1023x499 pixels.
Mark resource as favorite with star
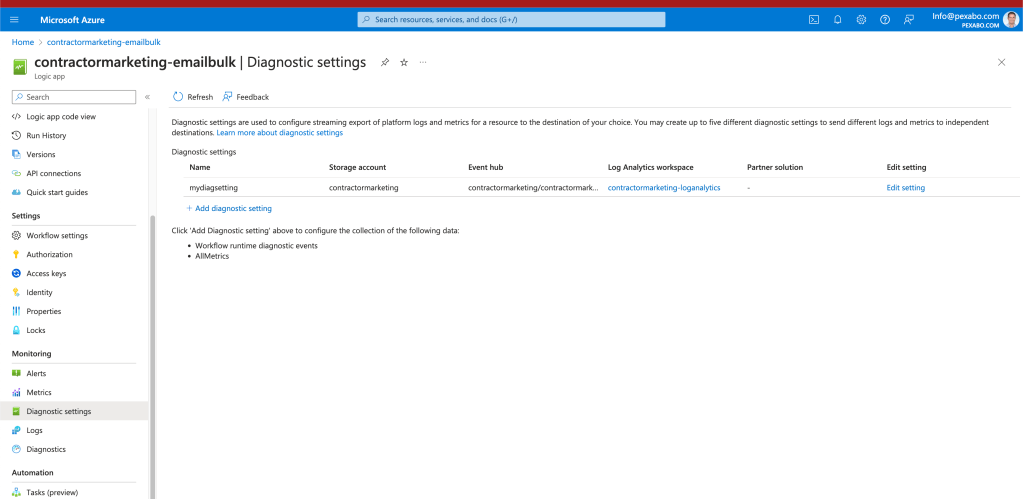404,63
